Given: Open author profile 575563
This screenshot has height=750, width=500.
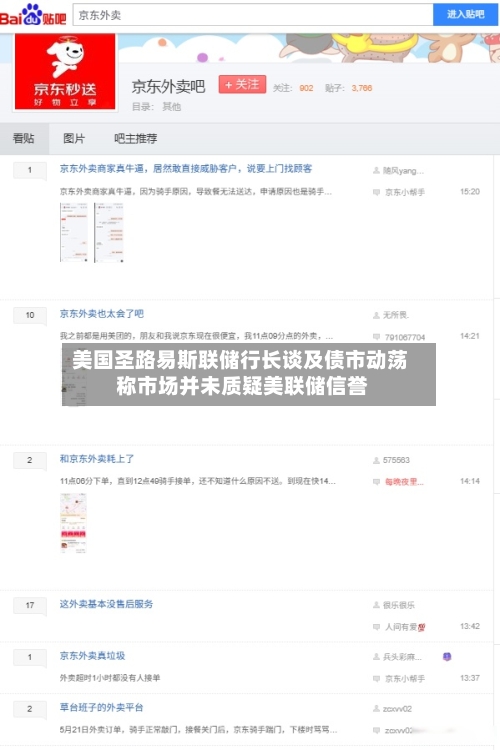Looking at the screenshot, I should (396, 460).
